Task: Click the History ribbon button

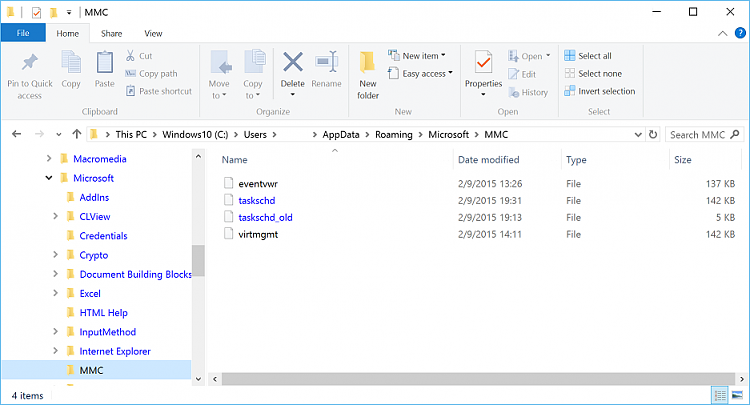Action: coord(528,92)
